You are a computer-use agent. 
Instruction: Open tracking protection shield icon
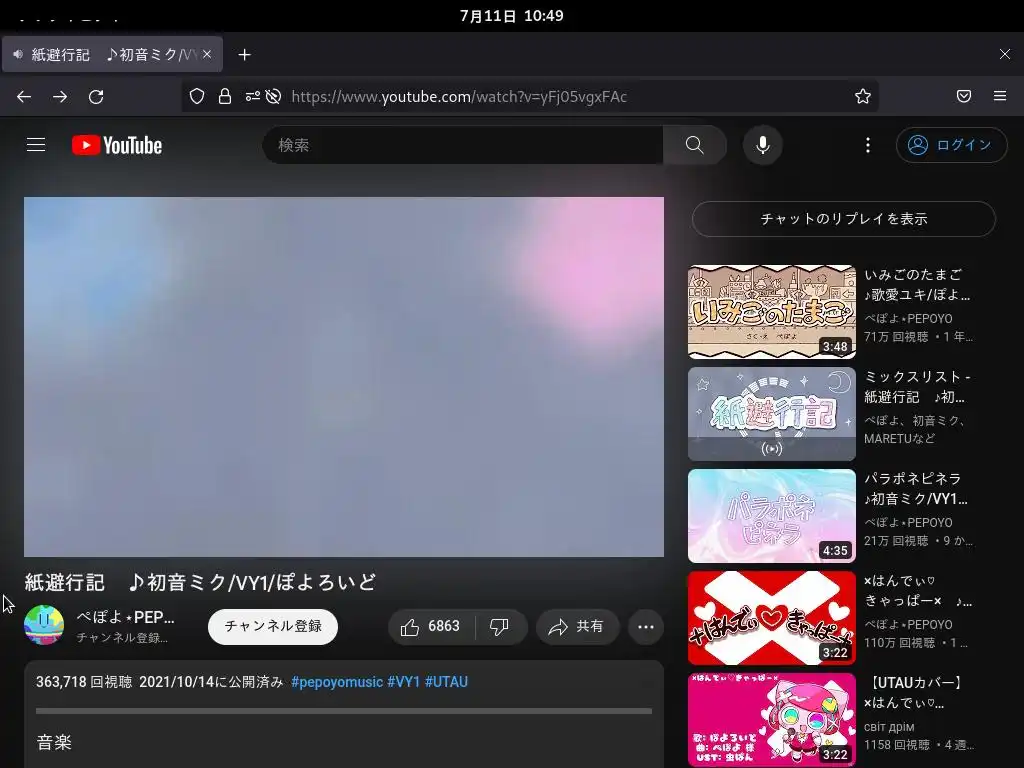(197, 97)
